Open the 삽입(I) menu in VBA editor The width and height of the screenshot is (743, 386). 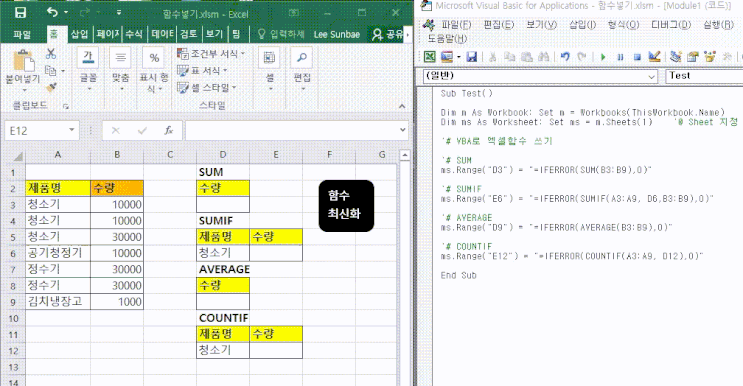(x=582, y=25)
